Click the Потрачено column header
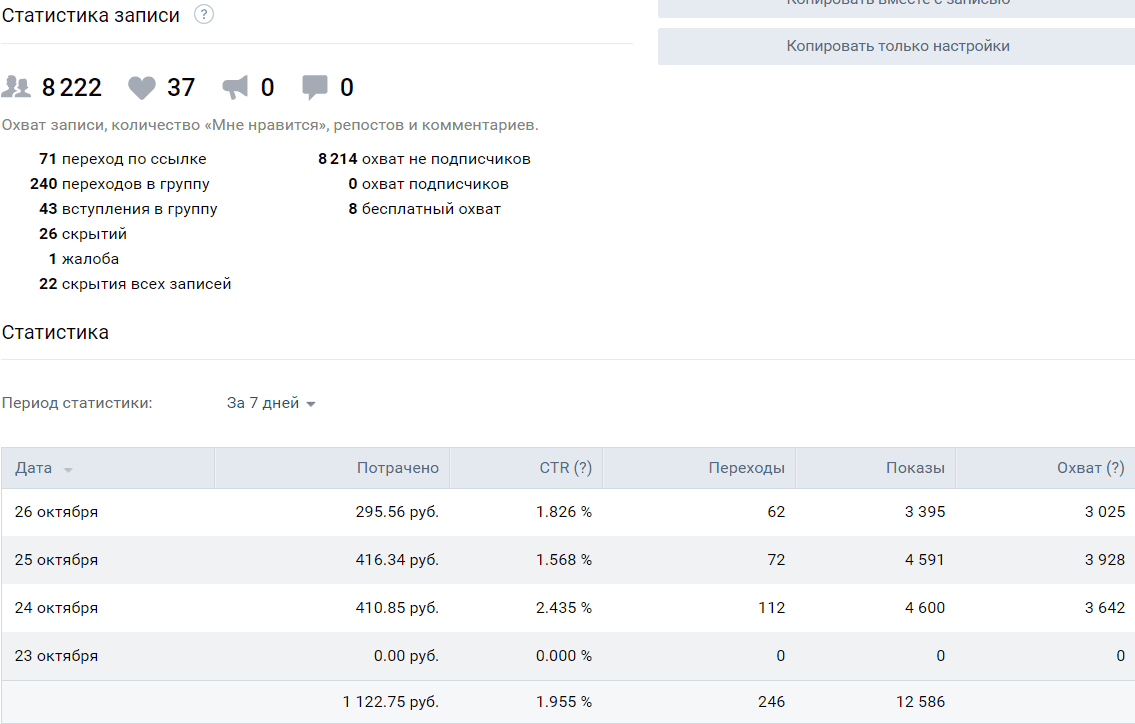1135x724 pixels. tap(397, 468)
